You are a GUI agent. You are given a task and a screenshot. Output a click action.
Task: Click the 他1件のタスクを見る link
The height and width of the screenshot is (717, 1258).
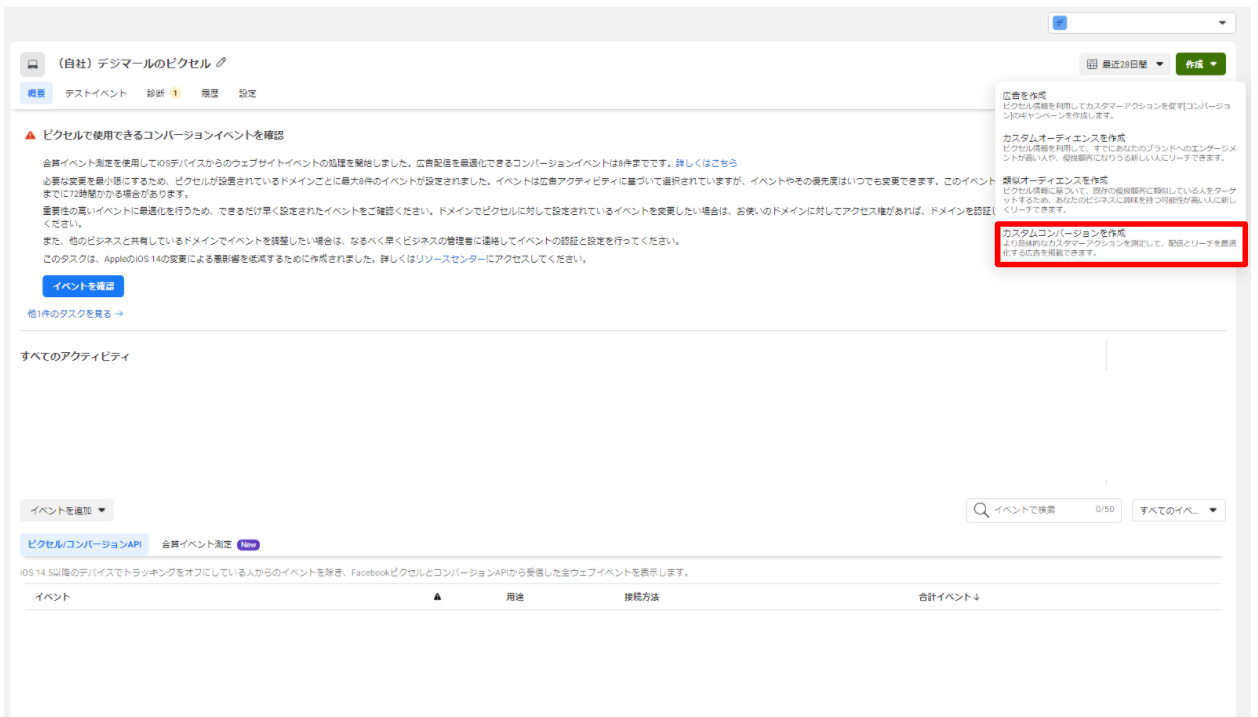point(76,313)
